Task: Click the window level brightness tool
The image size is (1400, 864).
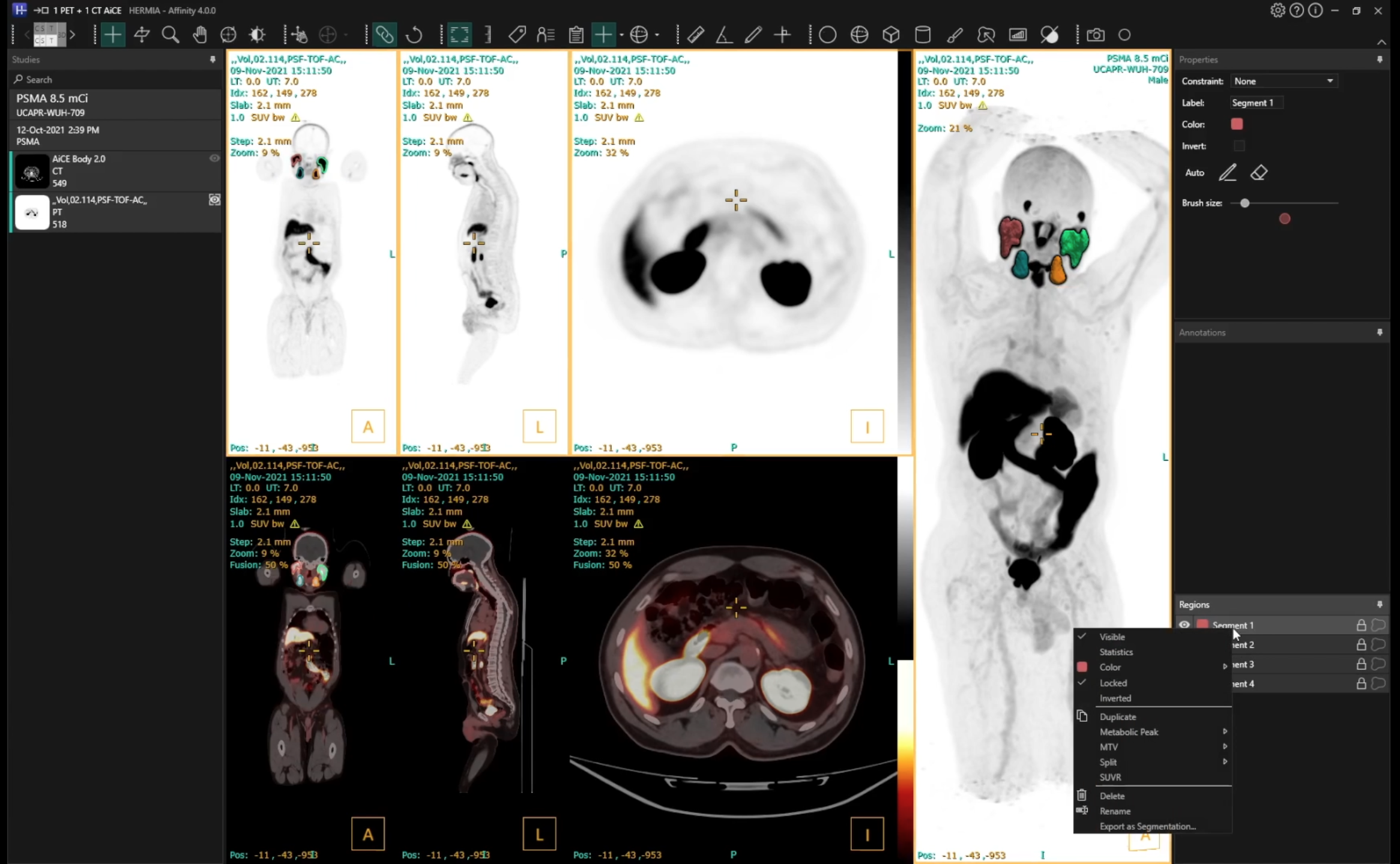Action: coord(257,35)
